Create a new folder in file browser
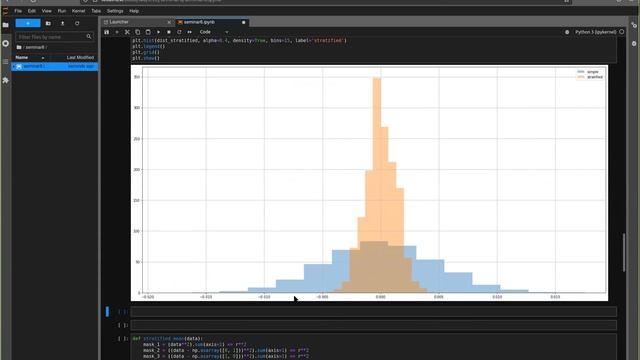Screen dimensions: 640x360 pos(48,23)
